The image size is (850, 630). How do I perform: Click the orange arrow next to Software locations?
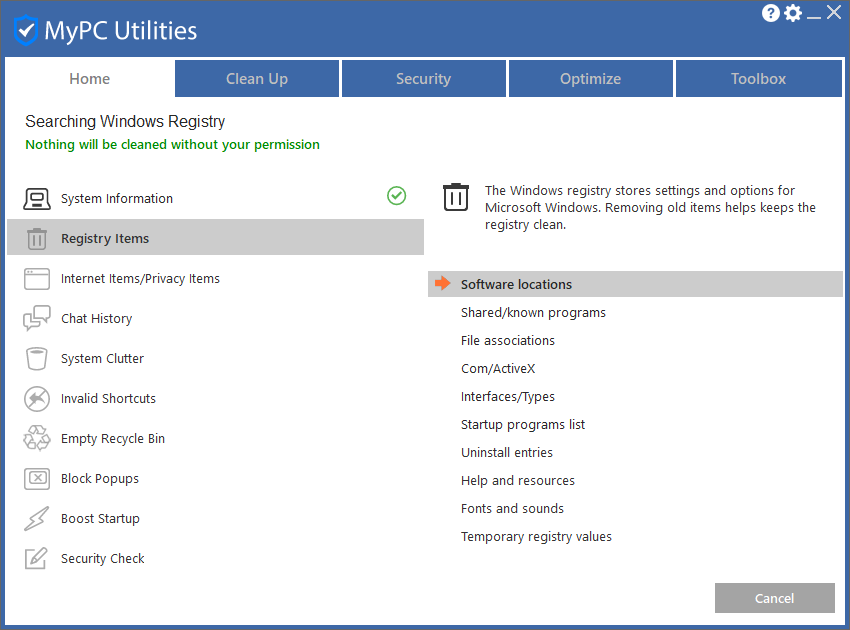[x=443, y=283]
